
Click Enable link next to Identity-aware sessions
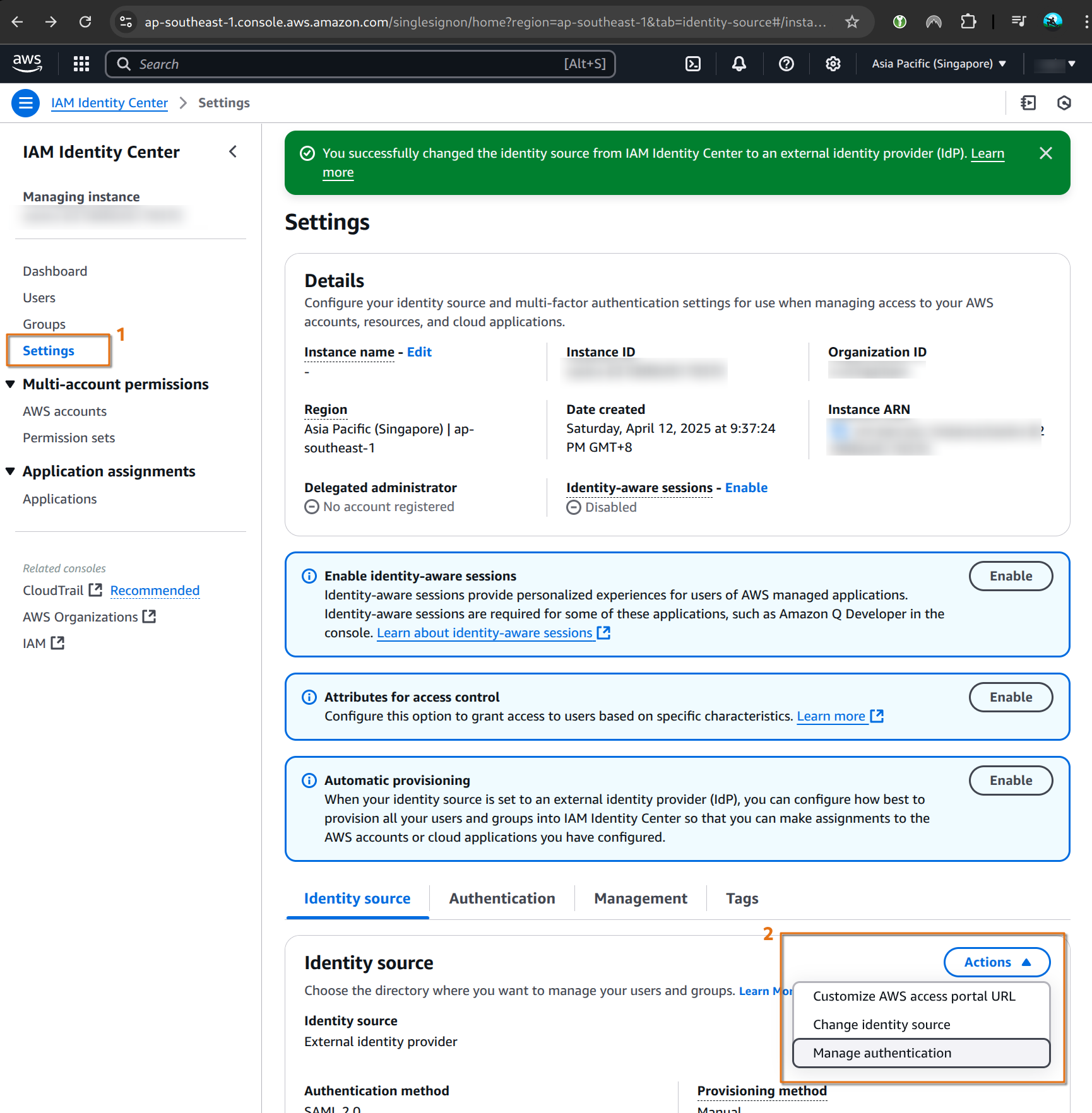[x=746, y=488]
